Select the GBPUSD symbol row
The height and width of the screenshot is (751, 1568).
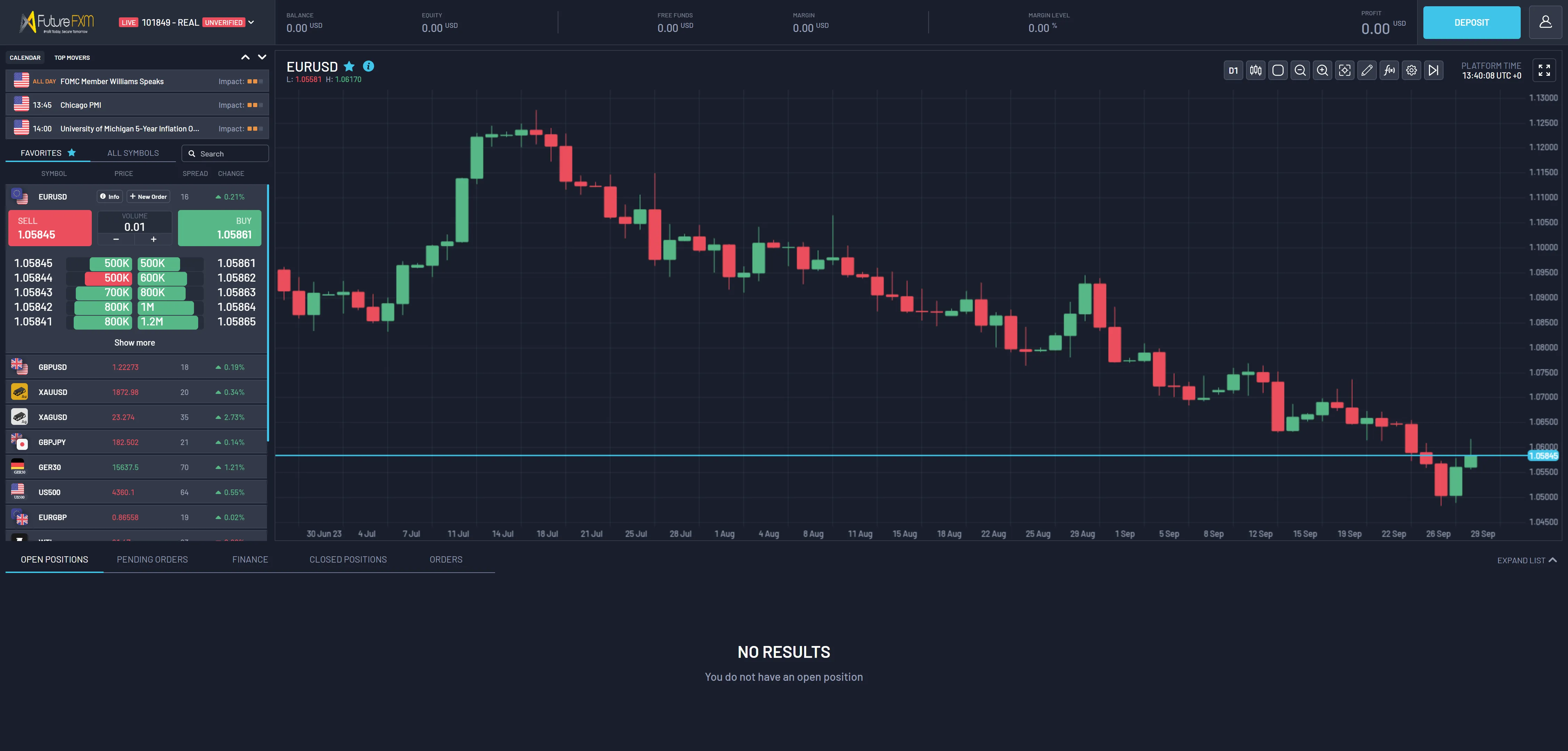[136, 367]
